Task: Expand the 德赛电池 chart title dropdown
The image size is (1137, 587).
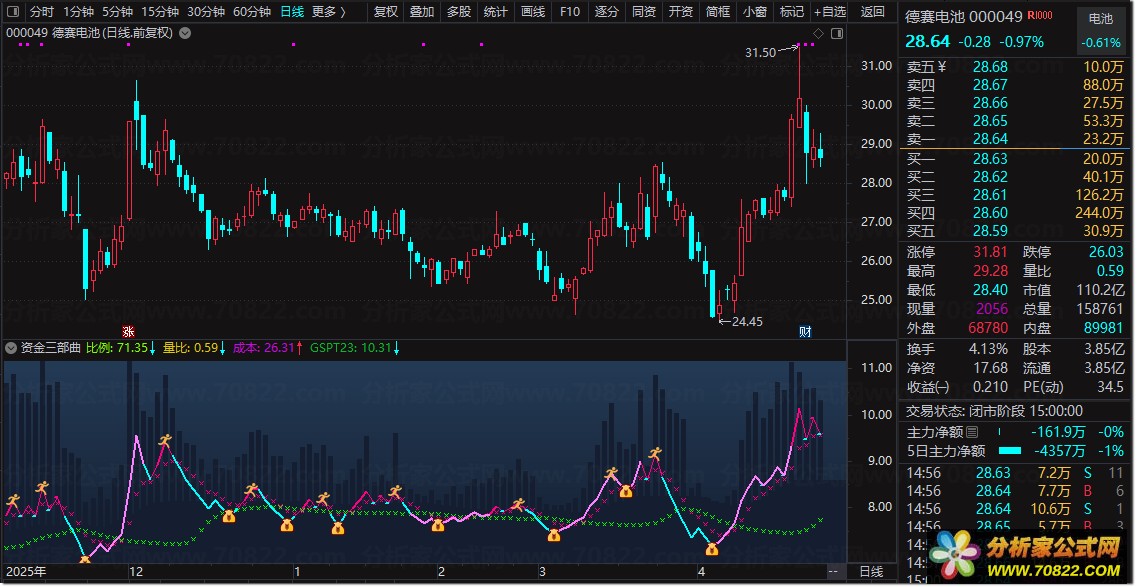Action: (x=185, y=33)
